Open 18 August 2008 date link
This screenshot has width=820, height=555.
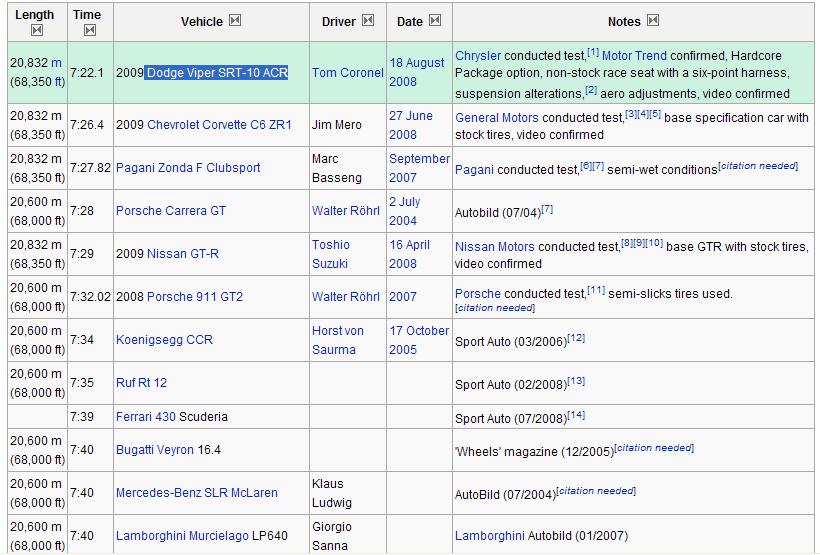click(x=417, y=72)
